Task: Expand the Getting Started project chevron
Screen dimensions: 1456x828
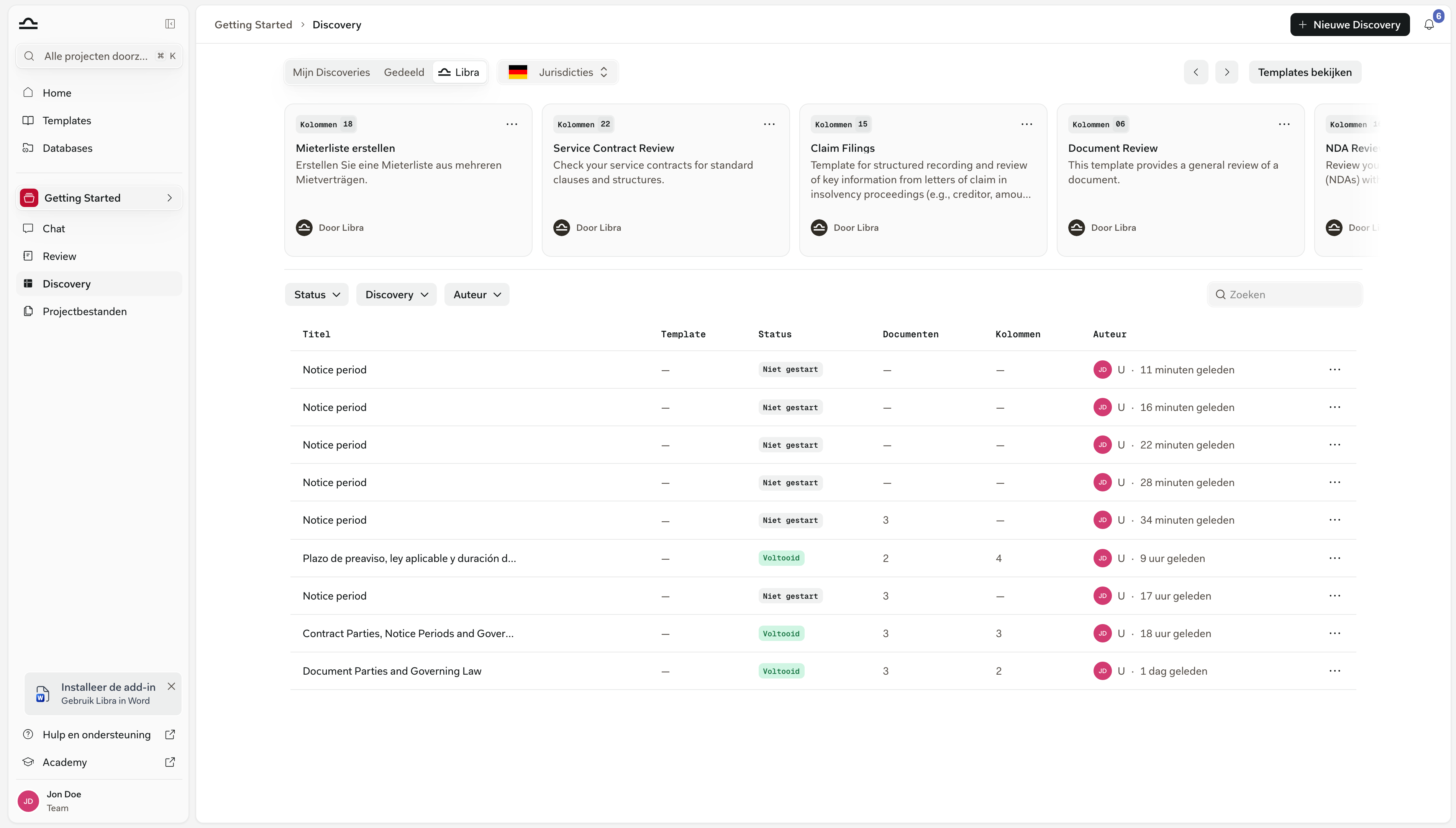Action: (x=169, y=198)
